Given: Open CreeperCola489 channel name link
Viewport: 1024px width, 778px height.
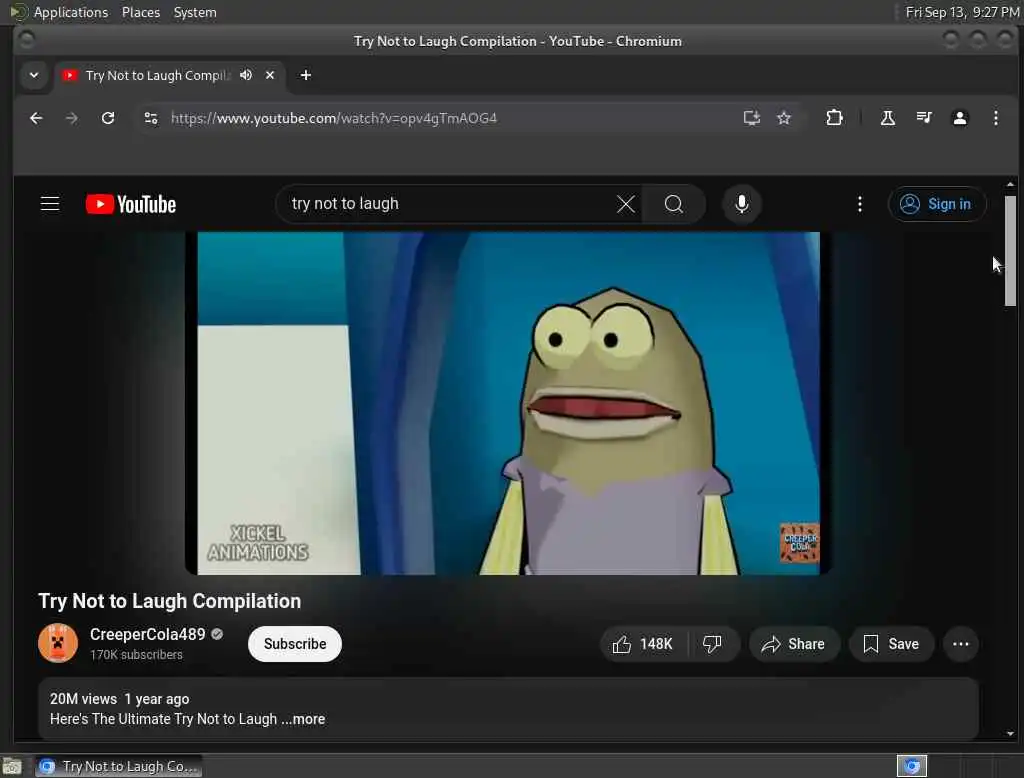Looking at the screenshot, I should click(148, 634).
